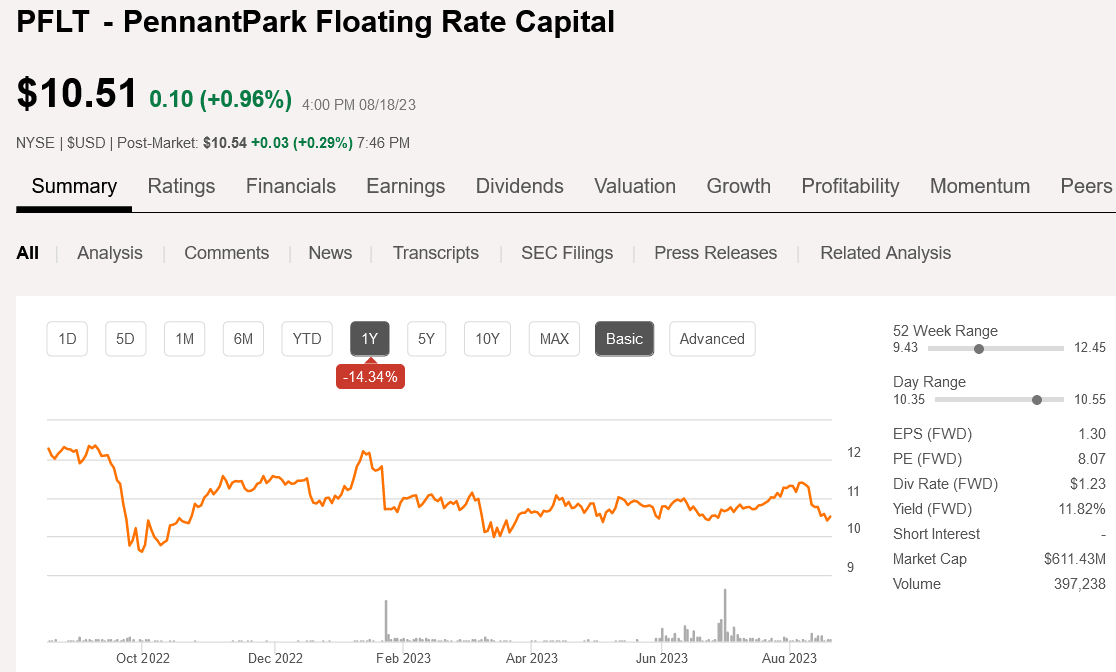The height and width of the screenshot is (672, 1116).
Task: Filter content by News
Action: (x=330, y=253)
